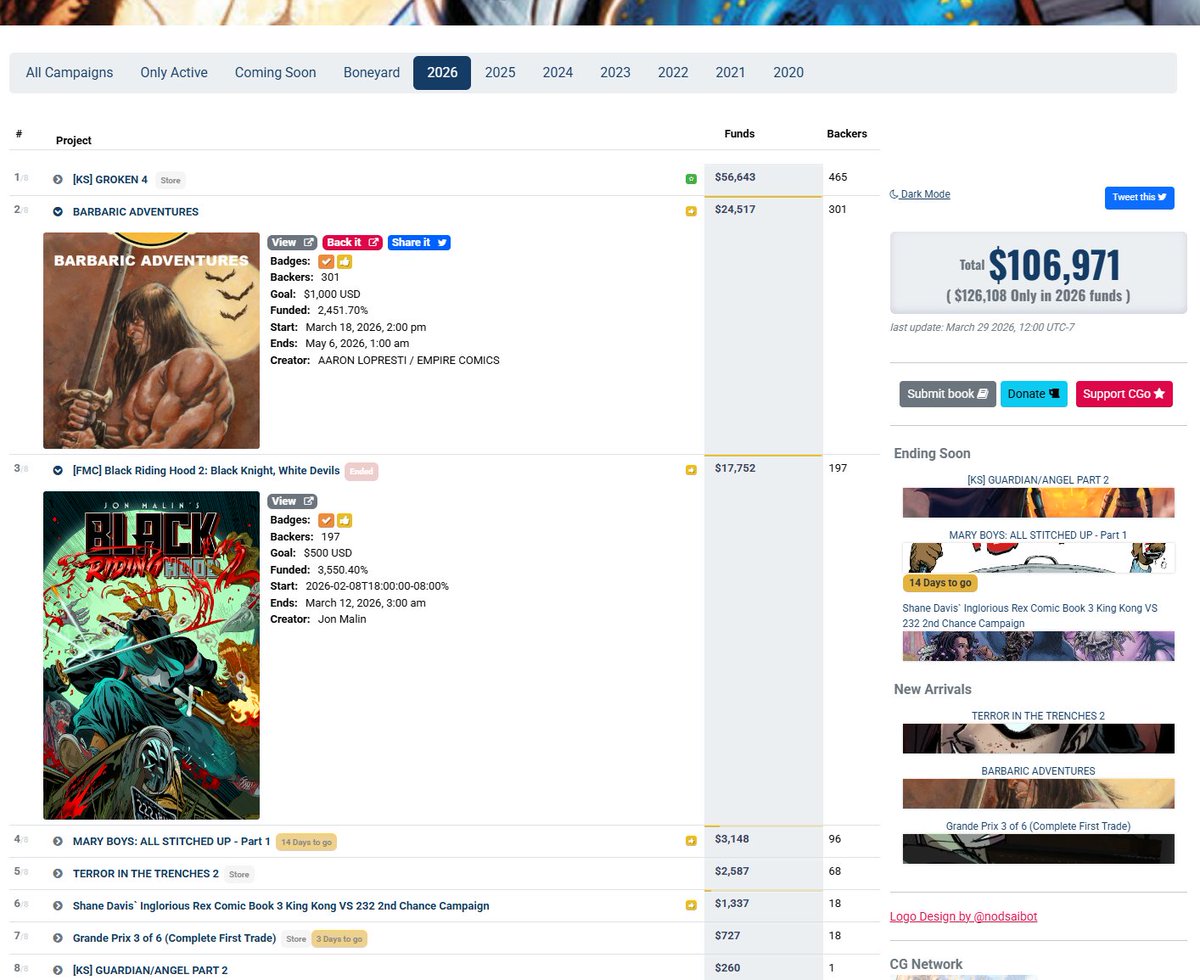Switch to the 2025 year tab

coord(500,73)
